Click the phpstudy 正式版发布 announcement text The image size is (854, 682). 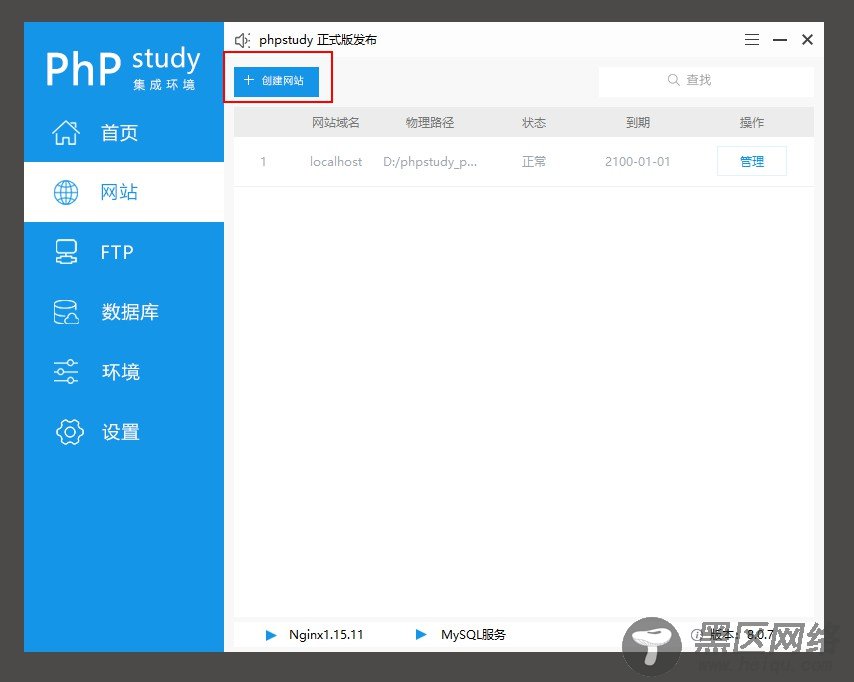(x=318, y=40)
